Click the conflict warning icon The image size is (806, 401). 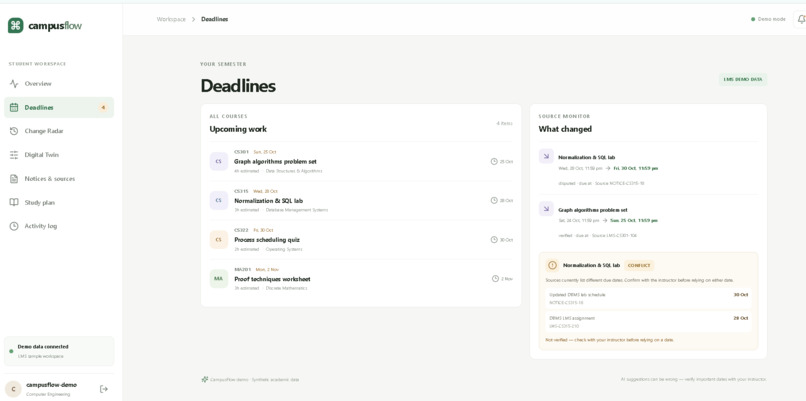[x=552, y=265]
